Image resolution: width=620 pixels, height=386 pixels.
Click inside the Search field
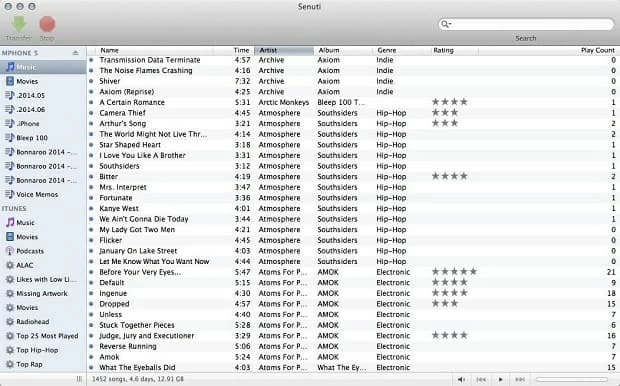coord(526,24)
